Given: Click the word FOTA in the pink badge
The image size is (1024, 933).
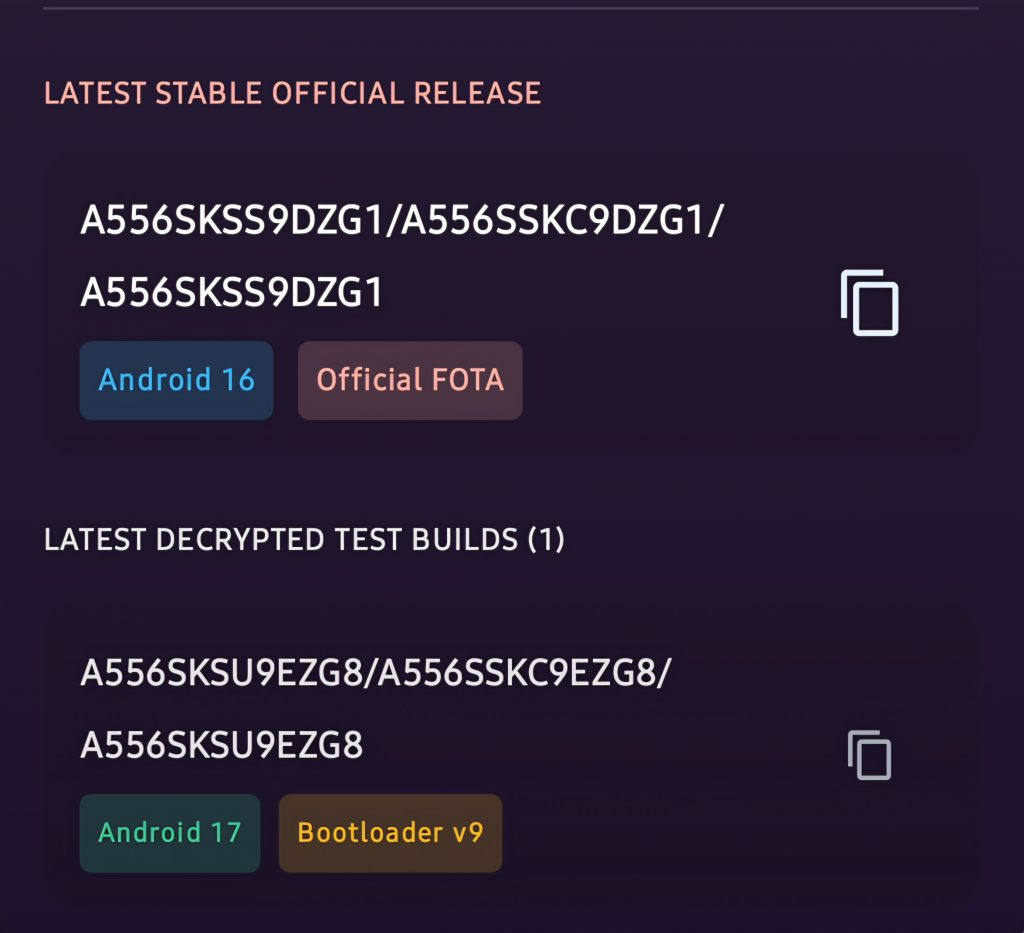Looking at the screenshot, I should click(468, 380).
